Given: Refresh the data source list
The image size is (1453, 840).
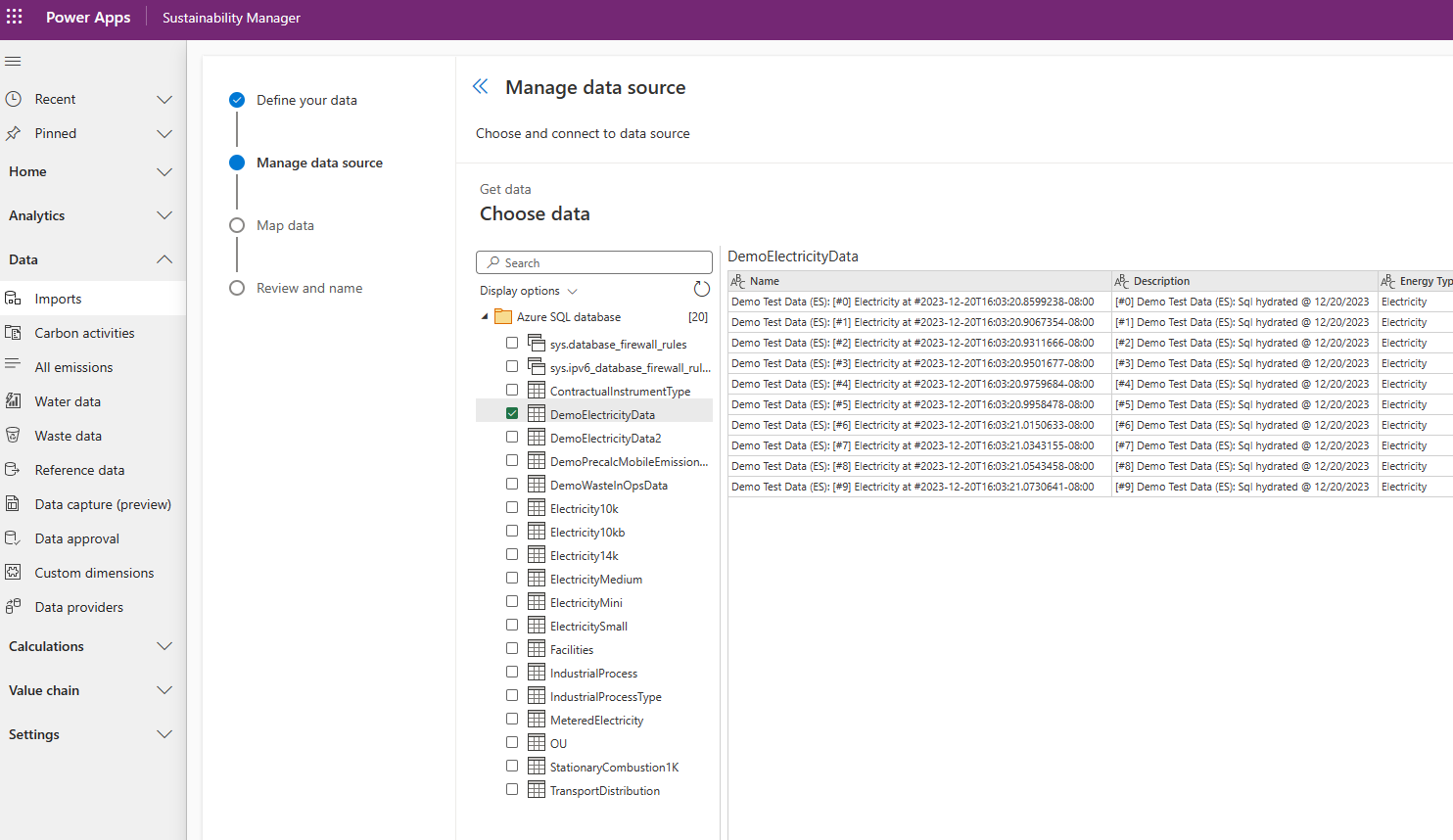Looking at the screenshot, I should pyautogui.click(x=702, y=289).
